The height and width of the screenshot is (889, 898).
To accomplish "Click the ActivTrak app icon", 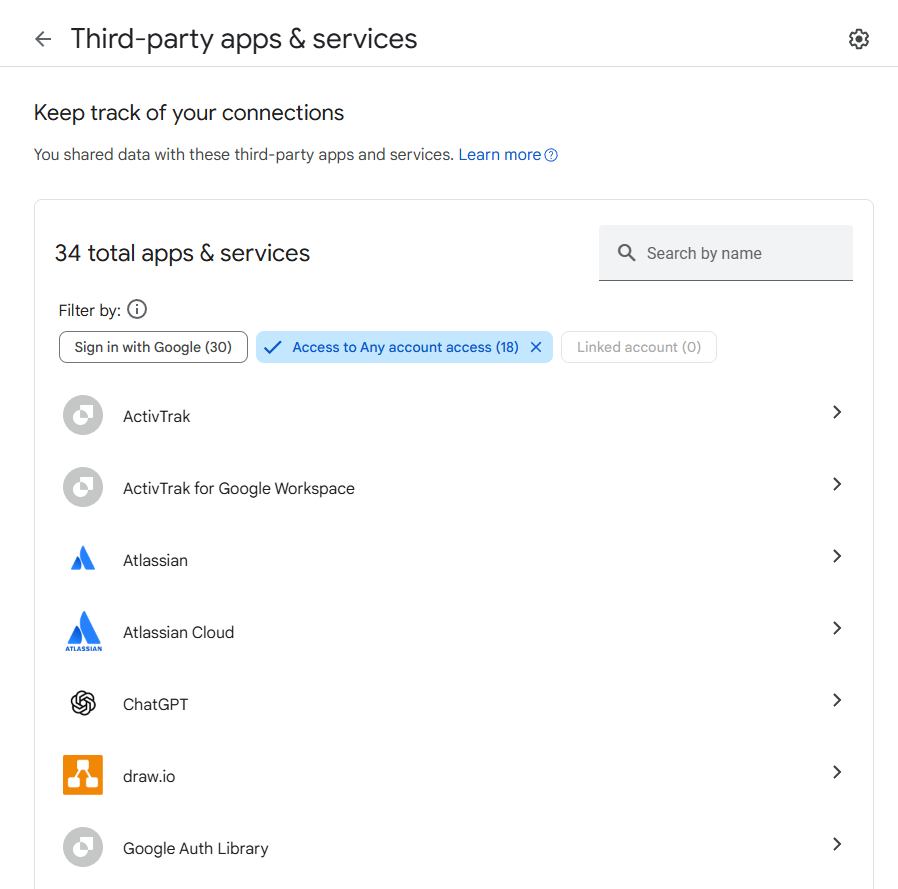I will tap(83, 415).
